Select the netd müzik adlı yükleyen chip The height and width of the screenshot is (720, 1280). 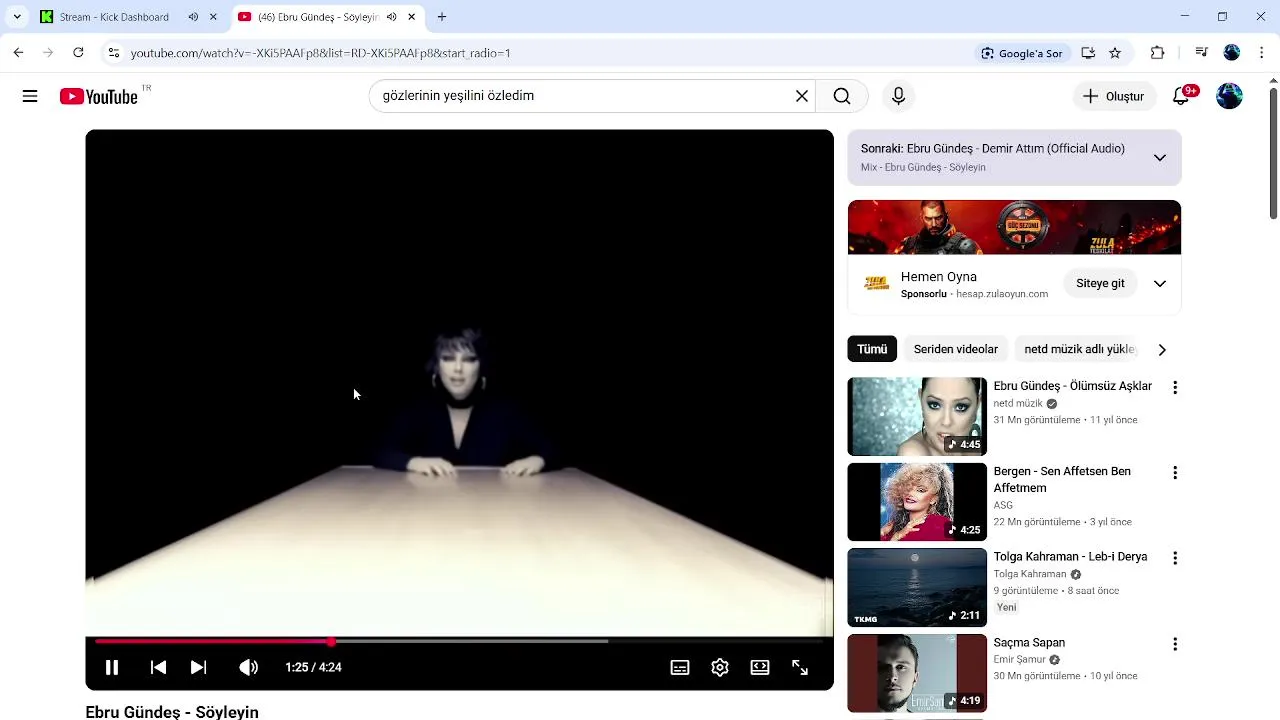click(x=1079, y=349)
